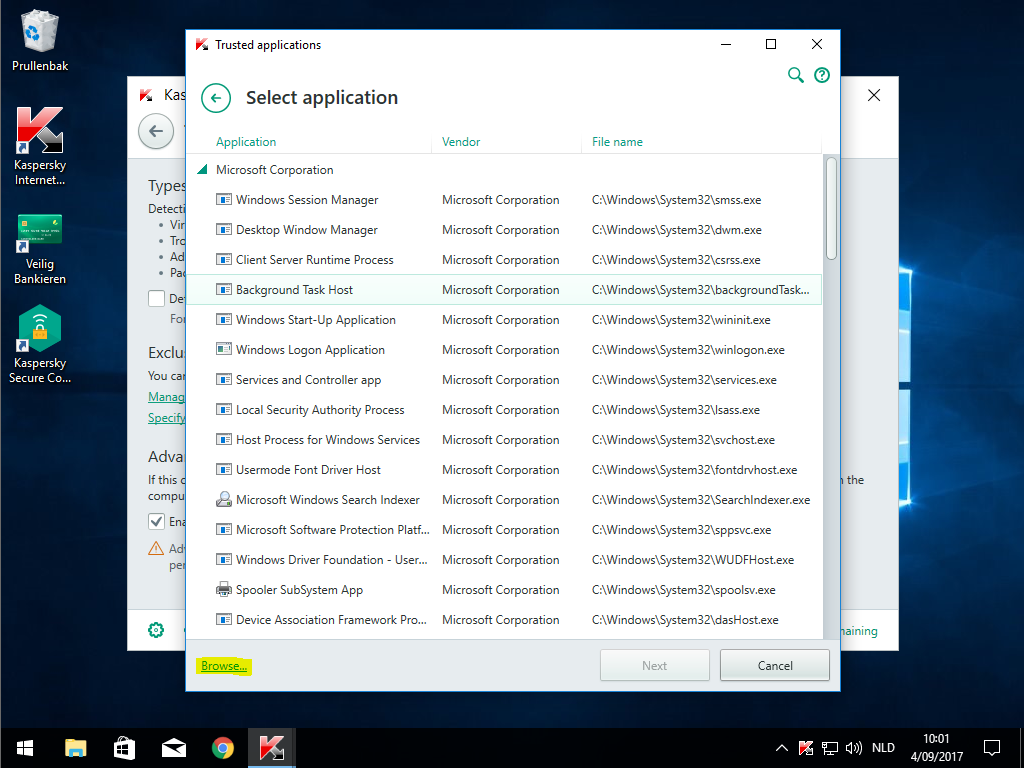Select Local Security Authority Process
The height and width of the screenshot is (768, 1024).
(x=504, y=409)
